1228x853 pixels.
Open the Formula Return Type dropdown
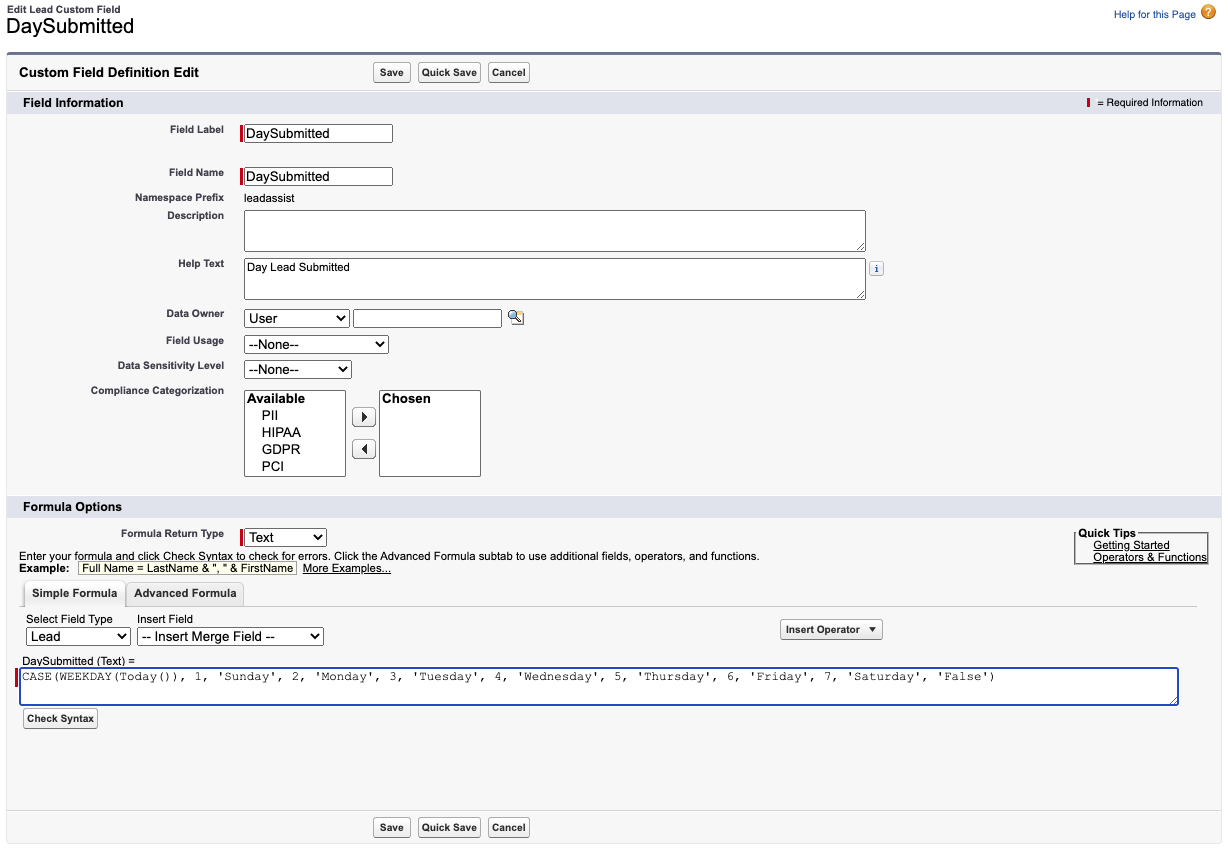pyautogui.click(x=286, y=537)
